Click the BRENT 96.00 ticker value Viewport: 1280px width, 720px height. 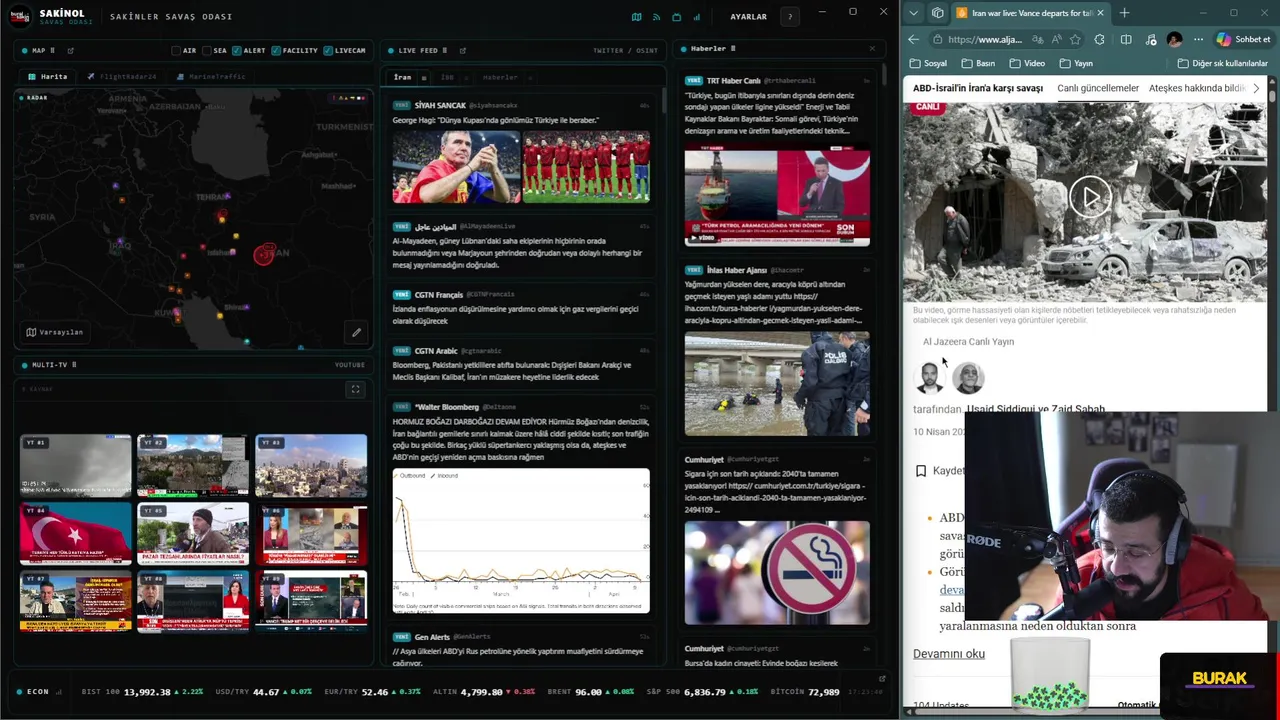pyautogui.click(x=587, y=692)
